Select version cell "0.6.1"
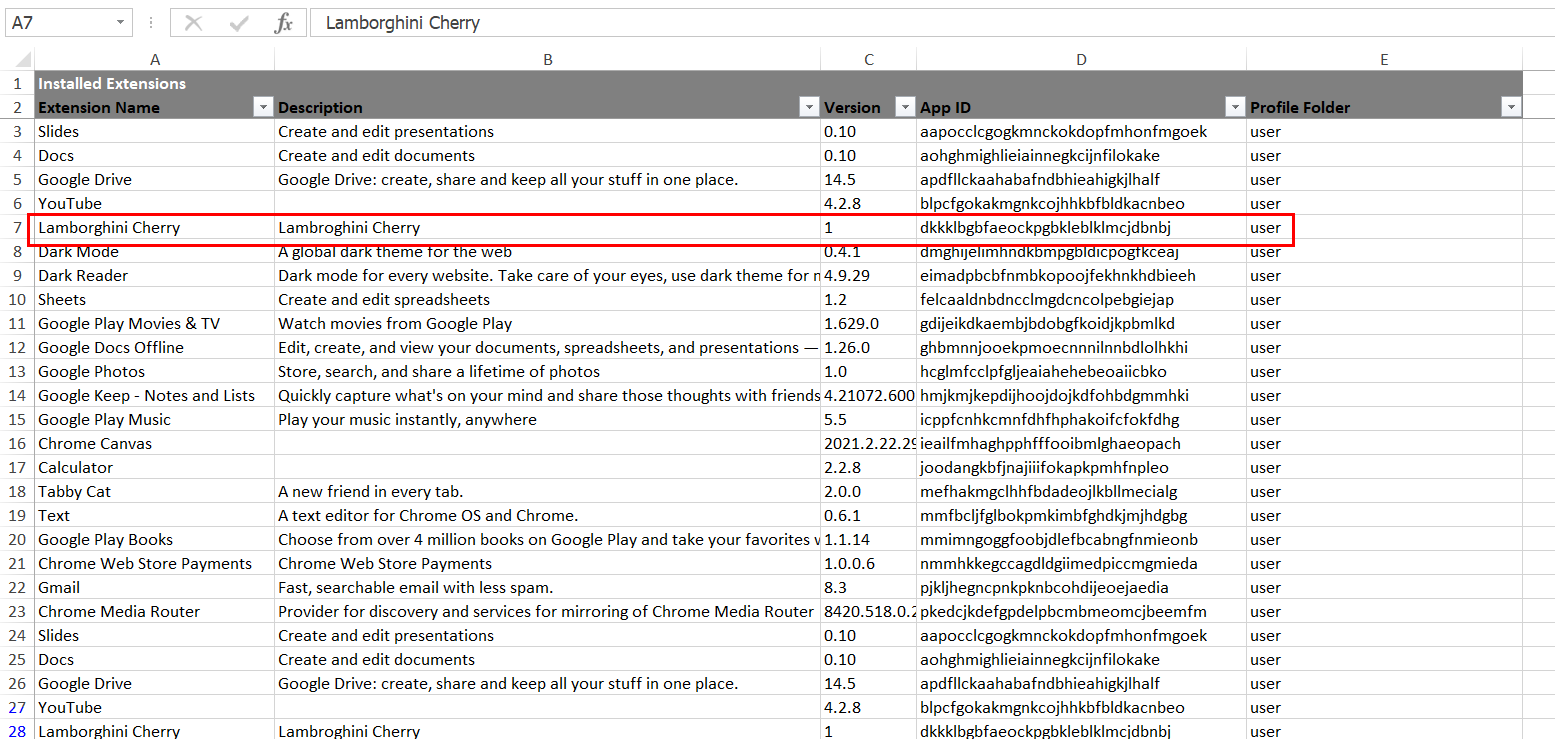 point(869,515)
